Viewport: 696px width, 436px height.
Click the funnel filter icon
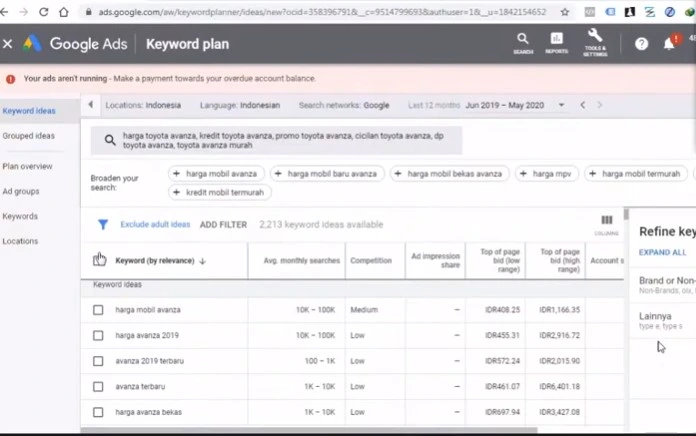pos(103,225)
